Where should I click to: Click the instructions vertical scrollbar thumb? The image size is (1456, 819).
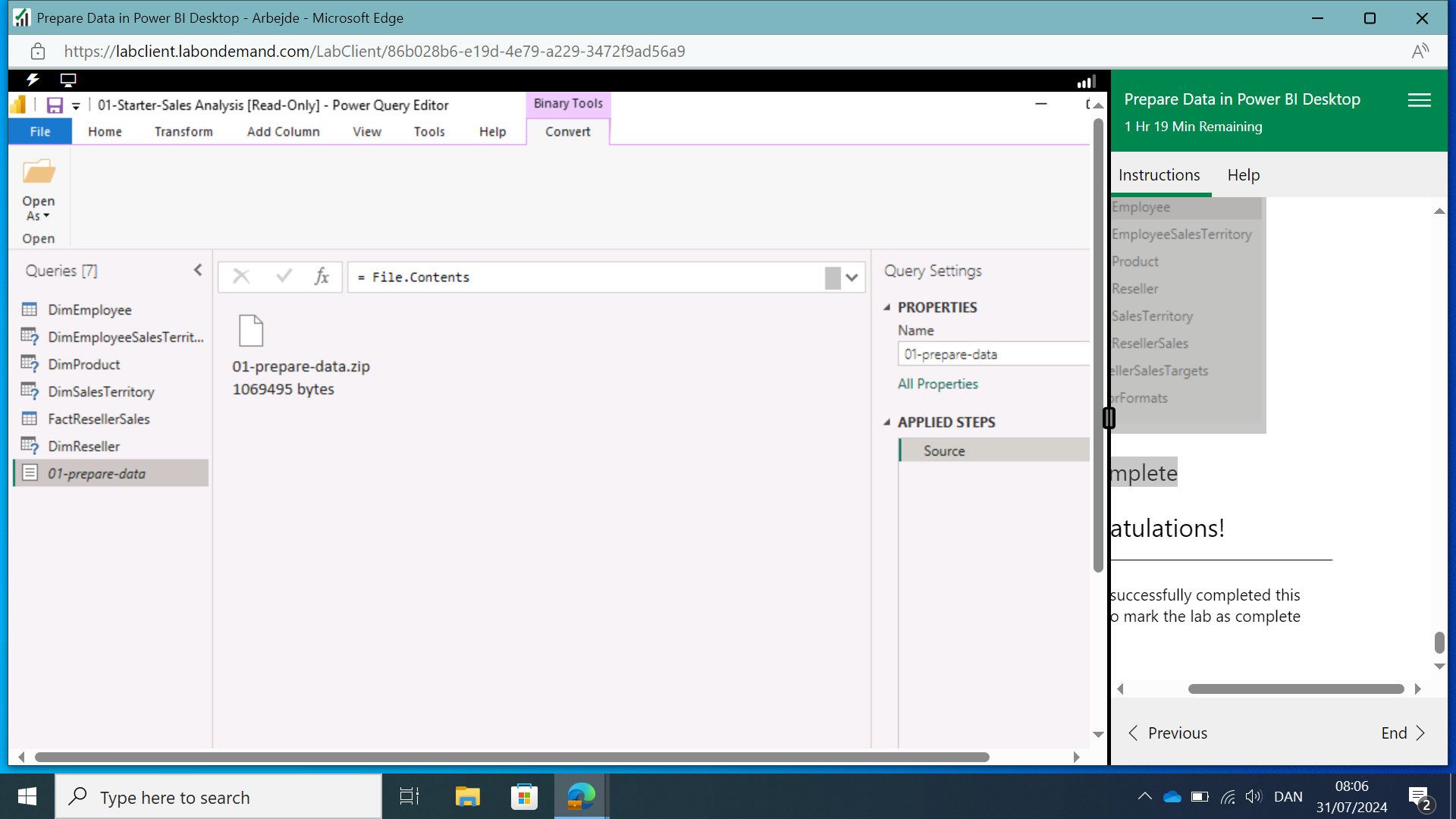click(1439, 642)
